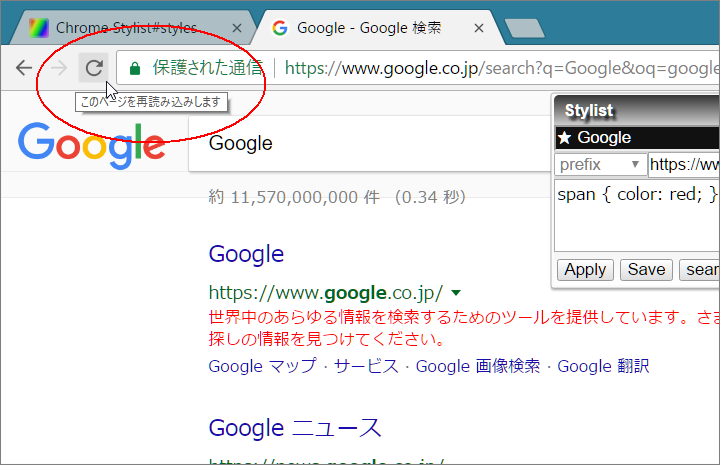Reload the current page
720x465 pixels.
(94, 68)
